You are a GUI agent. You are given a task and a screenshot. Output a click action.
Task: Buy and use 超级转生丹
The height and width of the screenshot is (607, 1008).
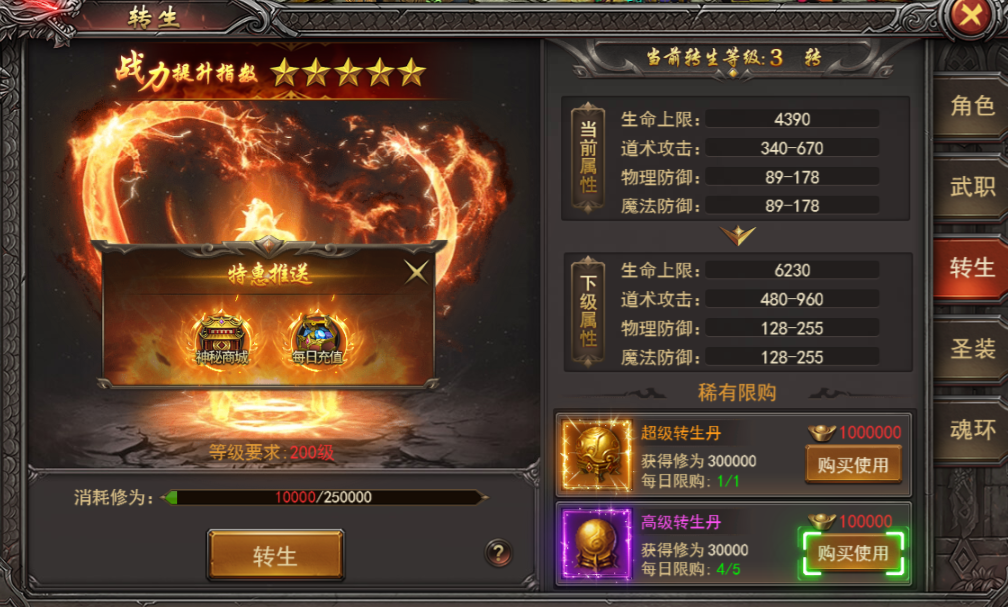(853, 465)
